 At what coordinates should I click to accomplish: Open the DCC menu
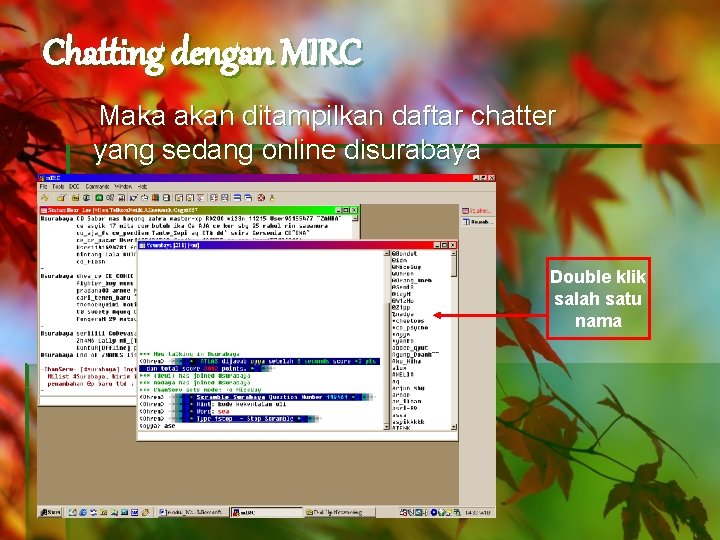(x=74, y=186)
